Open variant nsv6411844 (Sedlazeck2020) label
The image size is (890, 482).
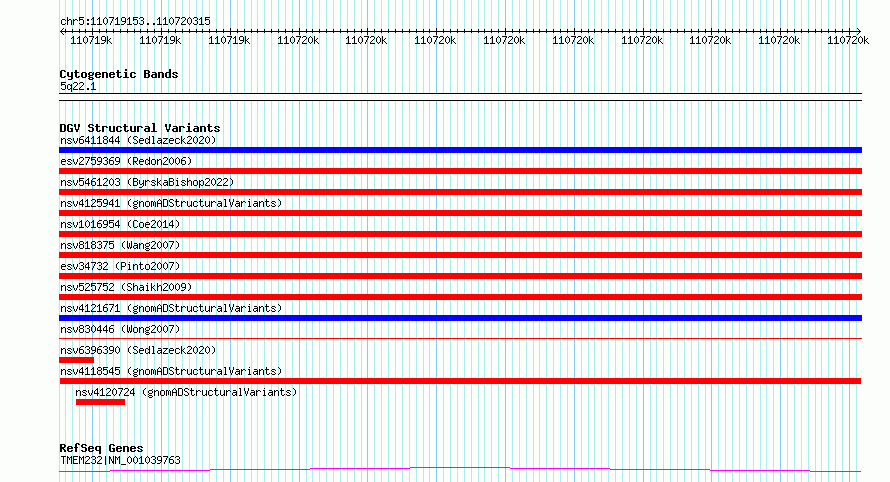click(138, 140)
